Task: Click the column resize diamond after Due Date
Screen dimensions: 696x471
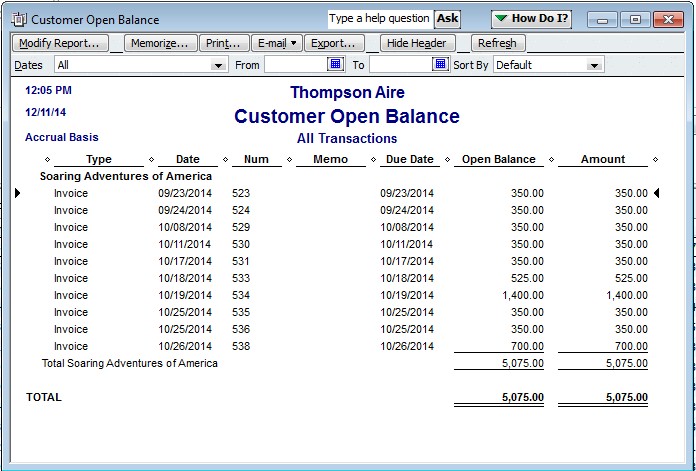Action: click(445, 160)
